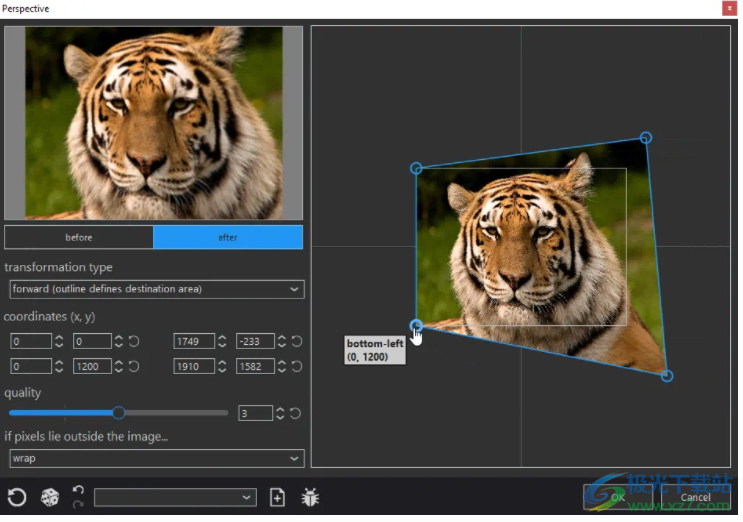Click the top-right corner handle of outline

tap(645, 138)
